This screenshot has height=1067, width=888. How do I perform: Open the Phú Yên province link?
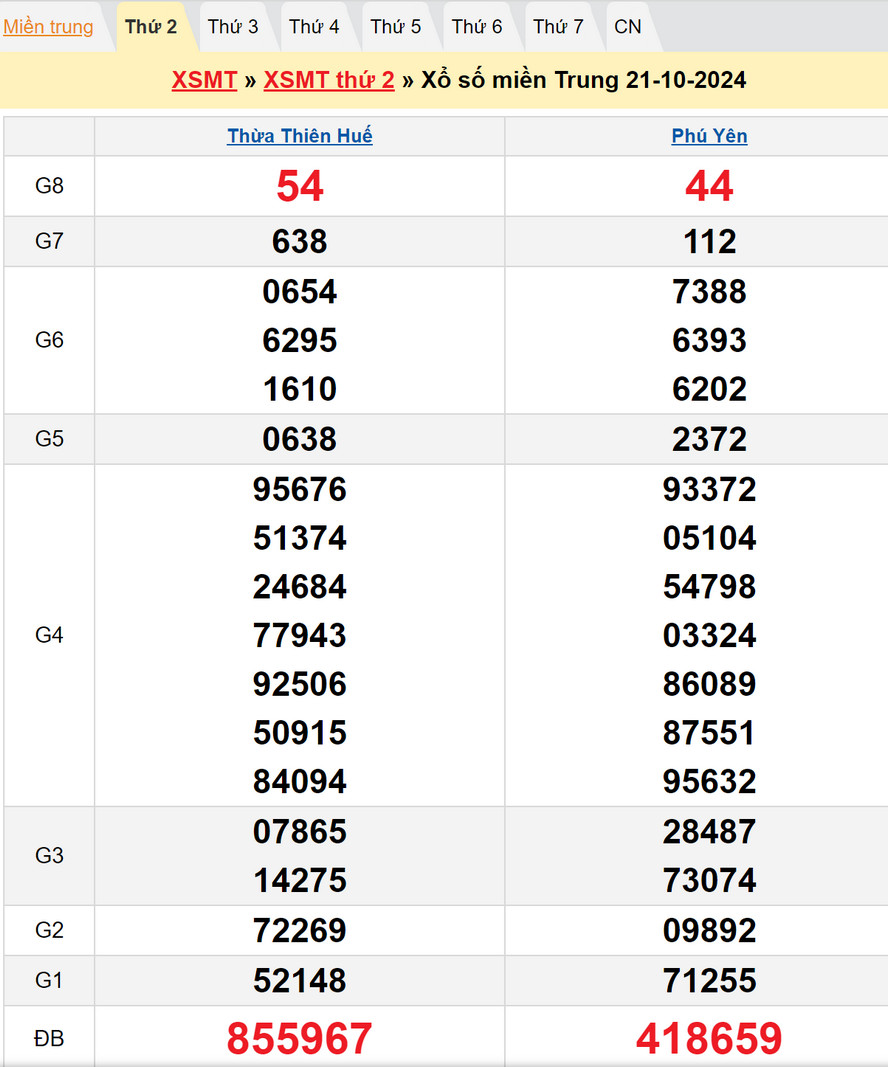pyautogui.click(x=709, y=136)
